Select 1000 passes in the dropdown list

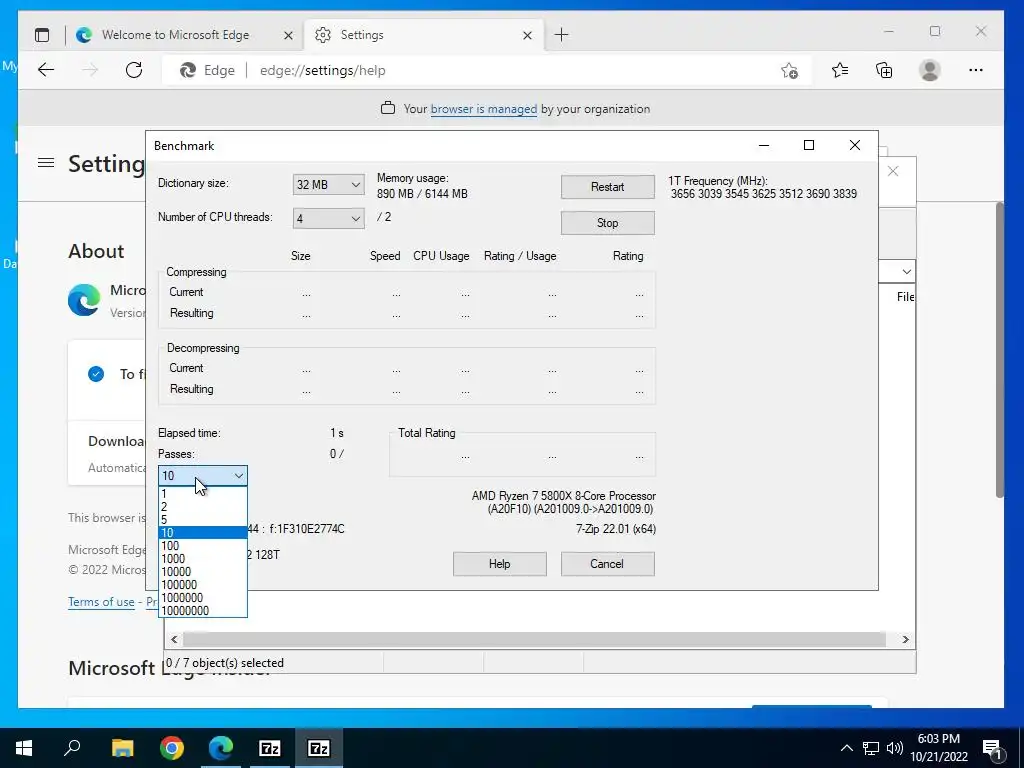click(202, 559)
